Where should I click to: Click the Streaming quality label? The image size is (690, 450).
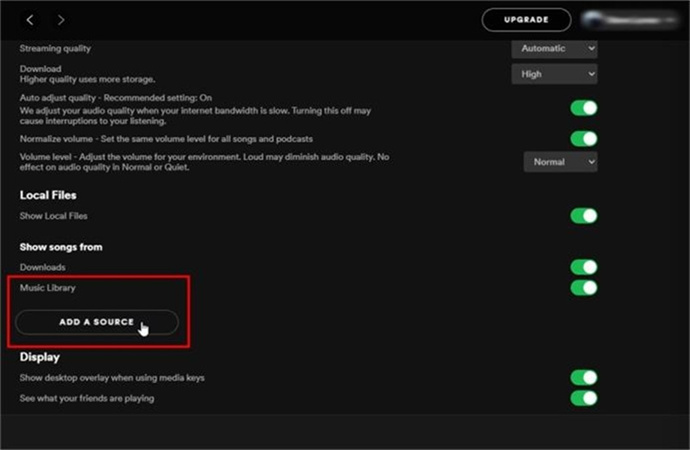click(x=55, y=48)
